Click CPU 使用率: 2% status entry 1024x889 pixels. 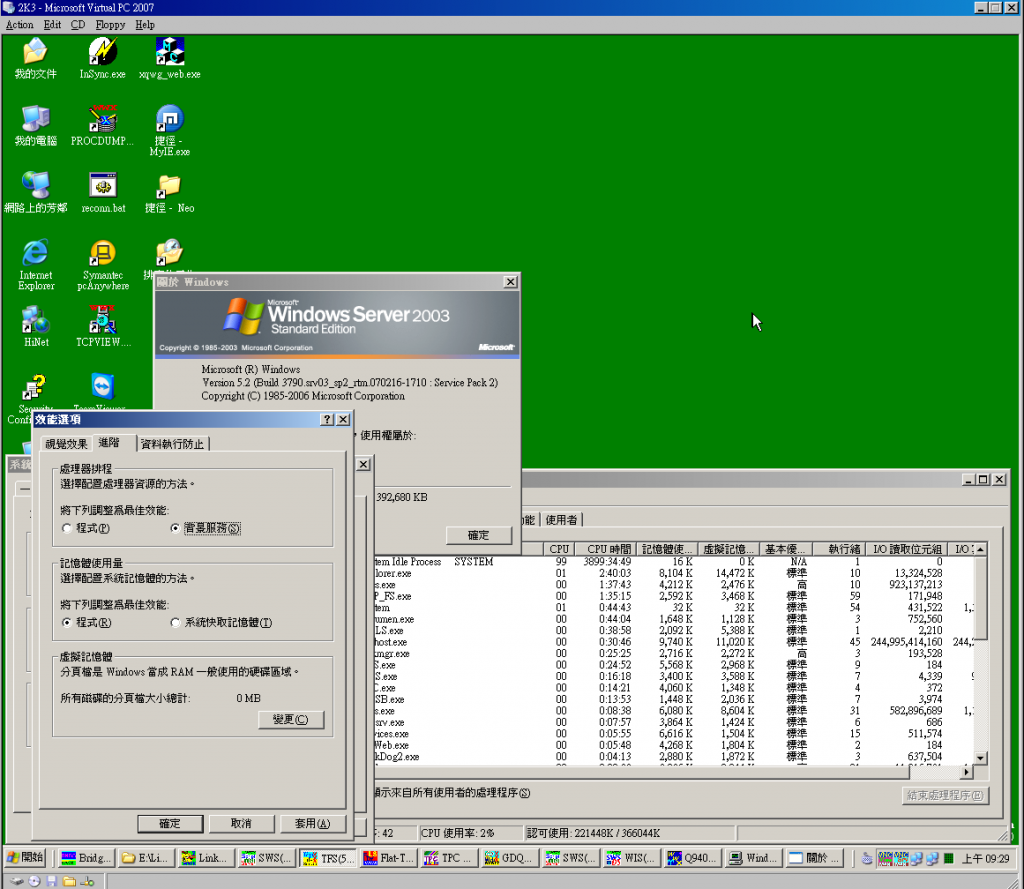coord(470,833)
